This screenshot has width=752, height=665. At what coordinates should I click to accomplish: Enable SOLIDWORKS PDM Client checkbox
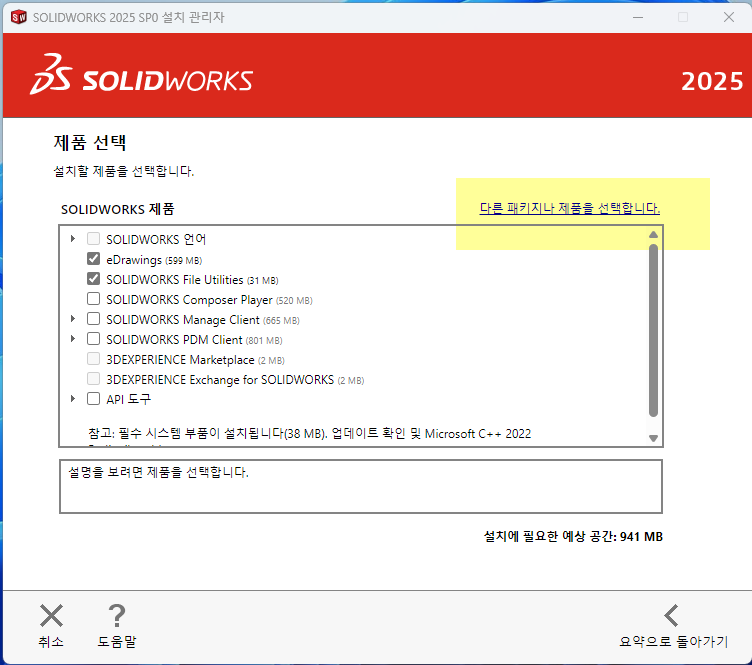point(94,339)
